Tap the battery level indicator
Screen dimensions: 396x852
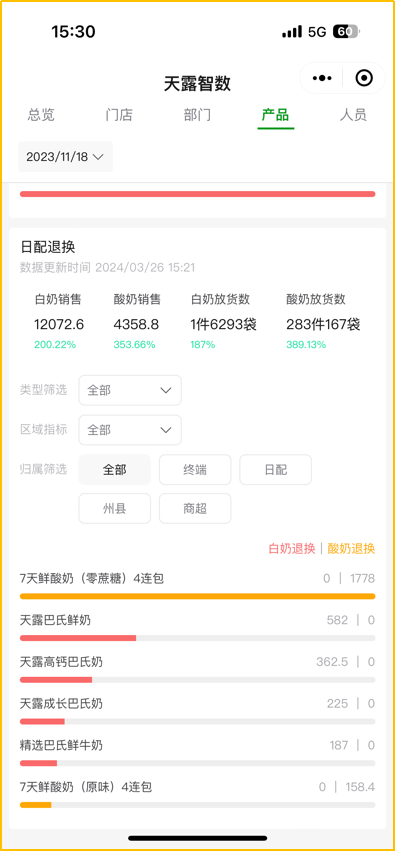(x=346, y=32)
